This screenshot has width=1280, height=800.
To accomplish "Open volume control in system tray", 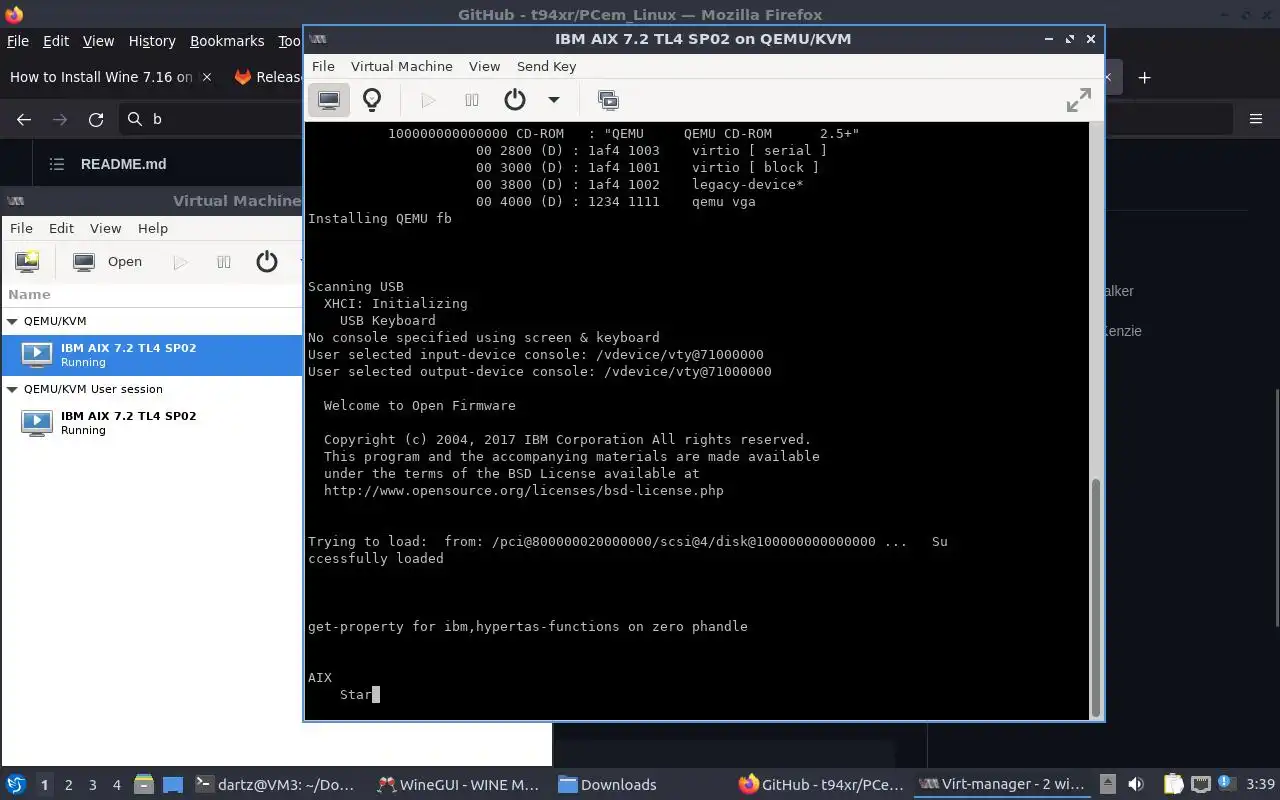I will pos(1136,785).
